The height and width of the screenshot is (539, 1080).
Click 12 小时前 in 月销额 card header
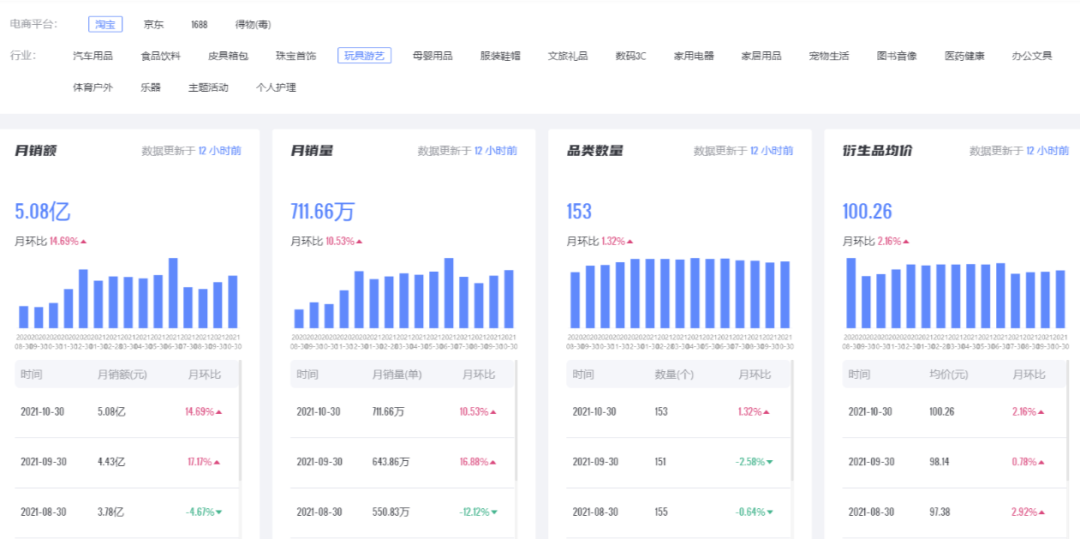(x=220, y=151)
